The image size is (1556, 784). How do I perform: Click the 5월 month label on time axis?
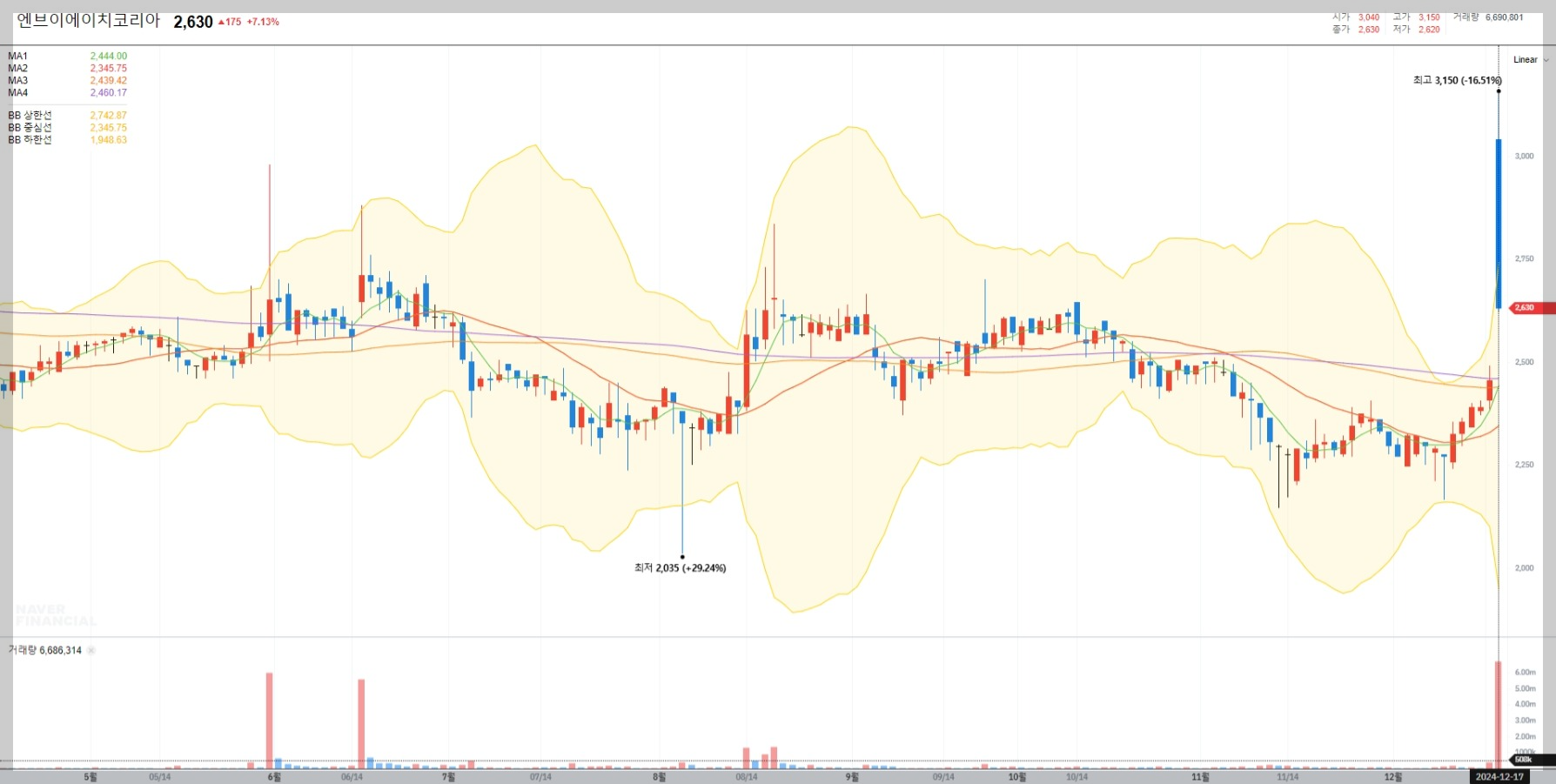pyautogui.click(x=91, y=777)
